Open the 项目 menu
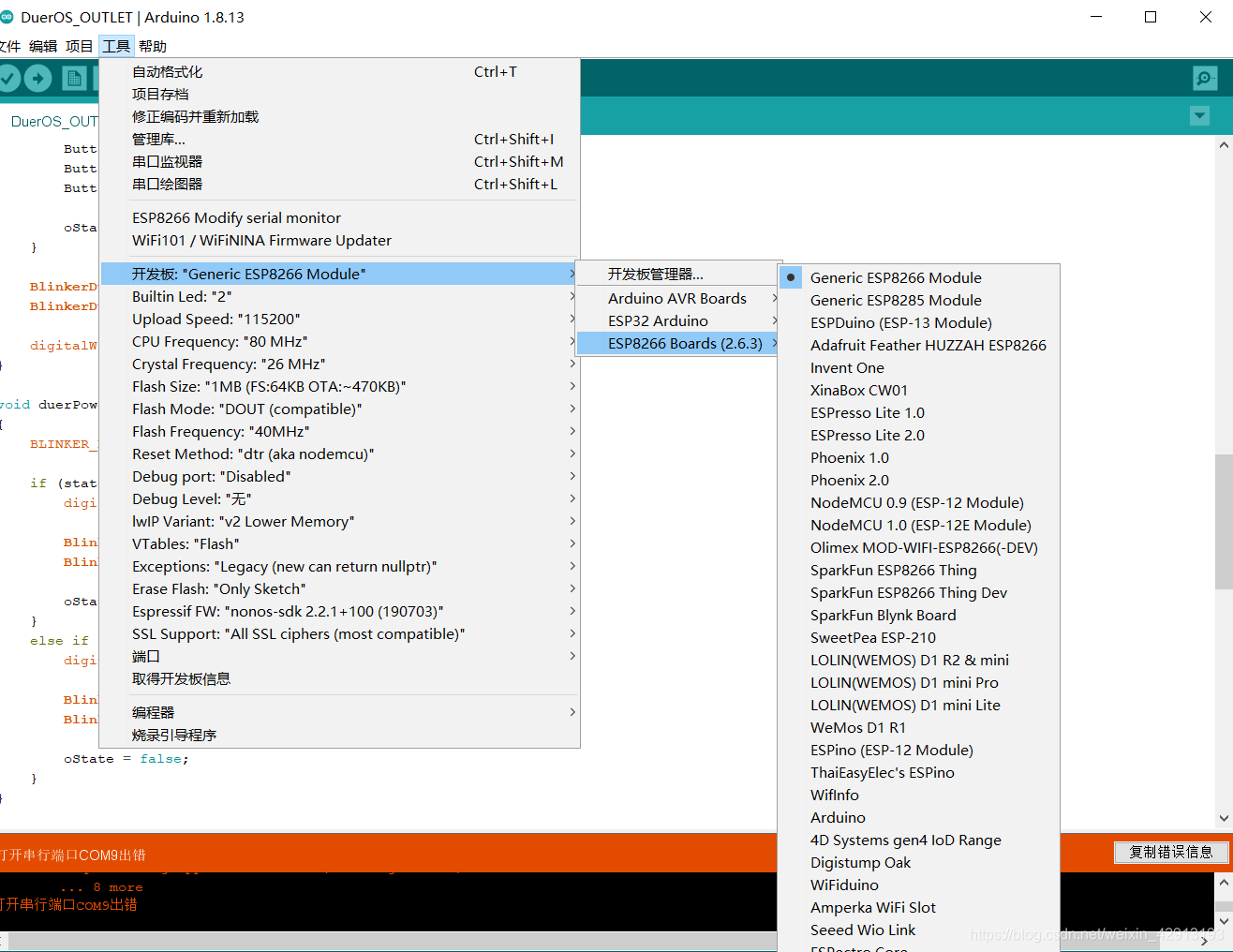Viewport: 1233px width, 952px height. pos(80,46)
